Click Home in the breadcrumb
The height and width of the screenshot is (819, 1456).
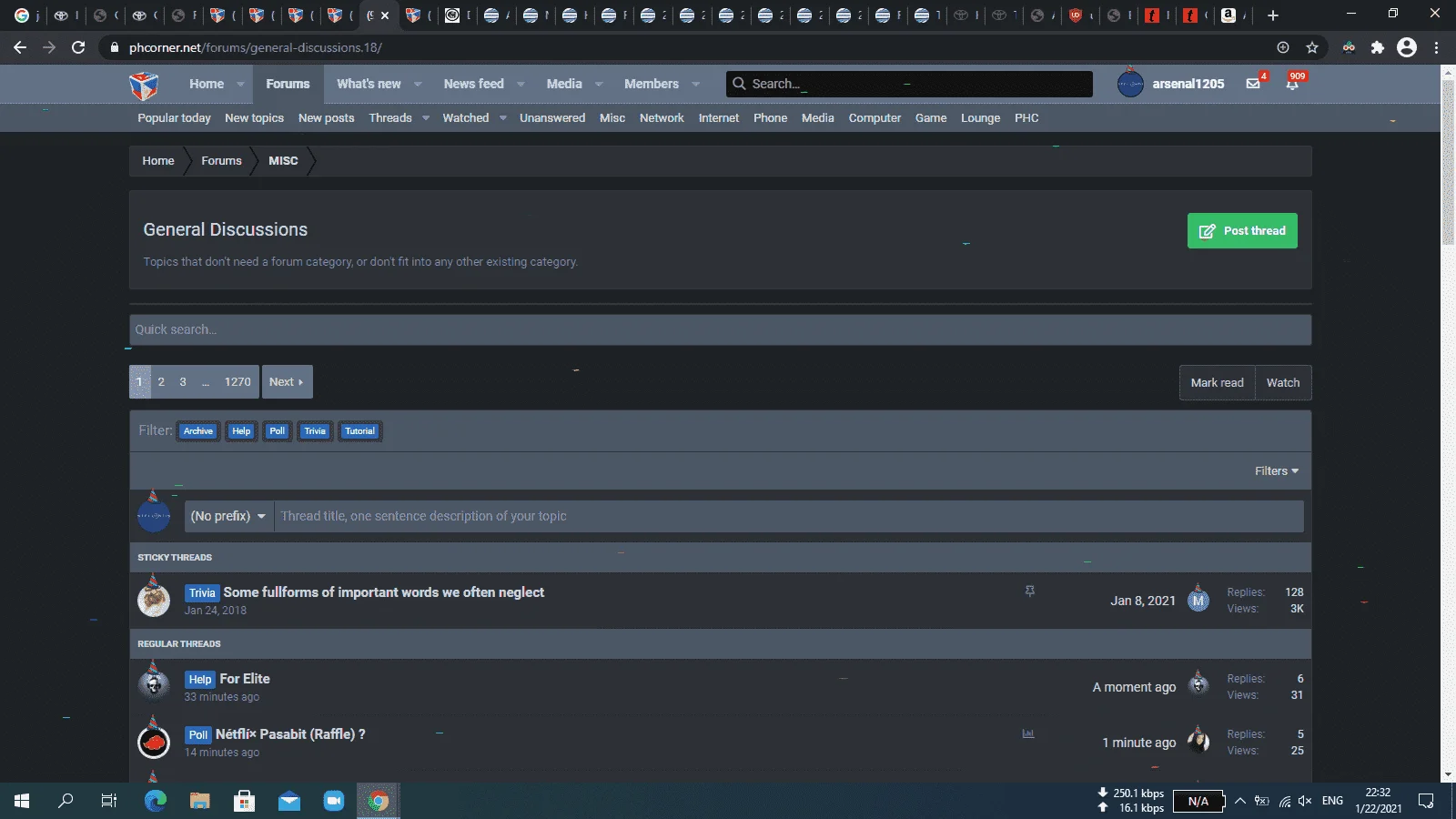(158, 161)
